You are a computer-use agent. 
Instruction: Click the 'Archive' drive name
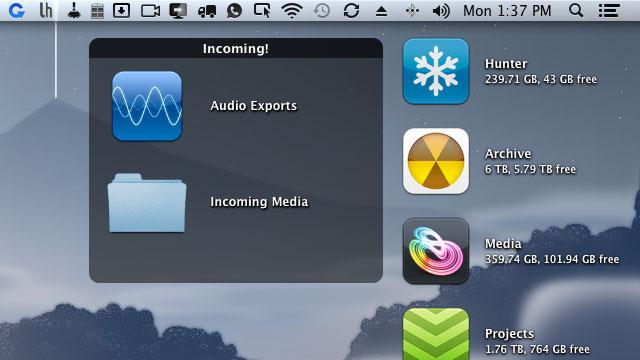click(x=508, y=153)
